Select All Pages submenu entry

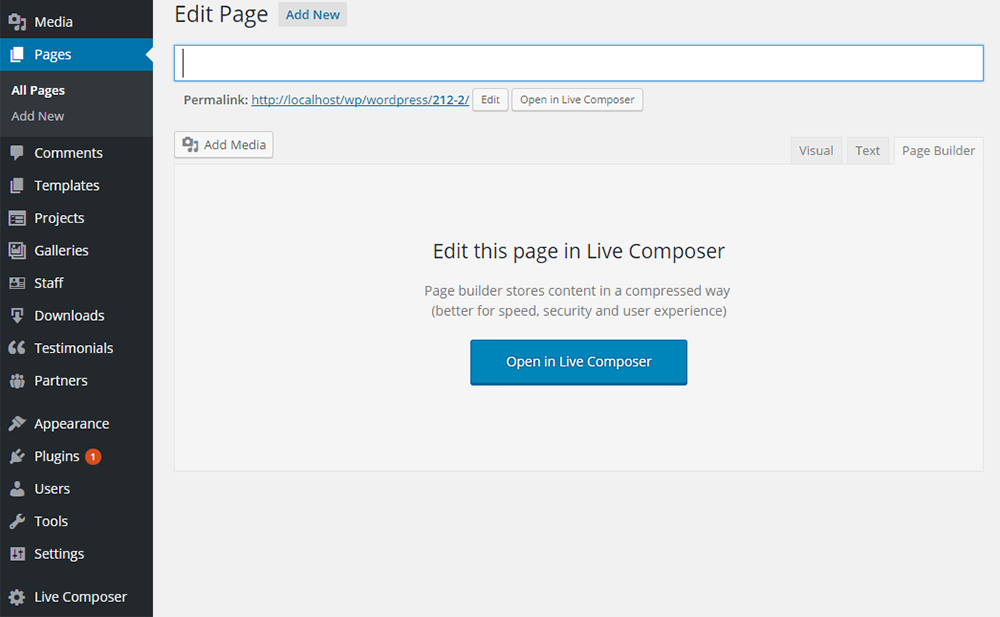tap(38, 91)
